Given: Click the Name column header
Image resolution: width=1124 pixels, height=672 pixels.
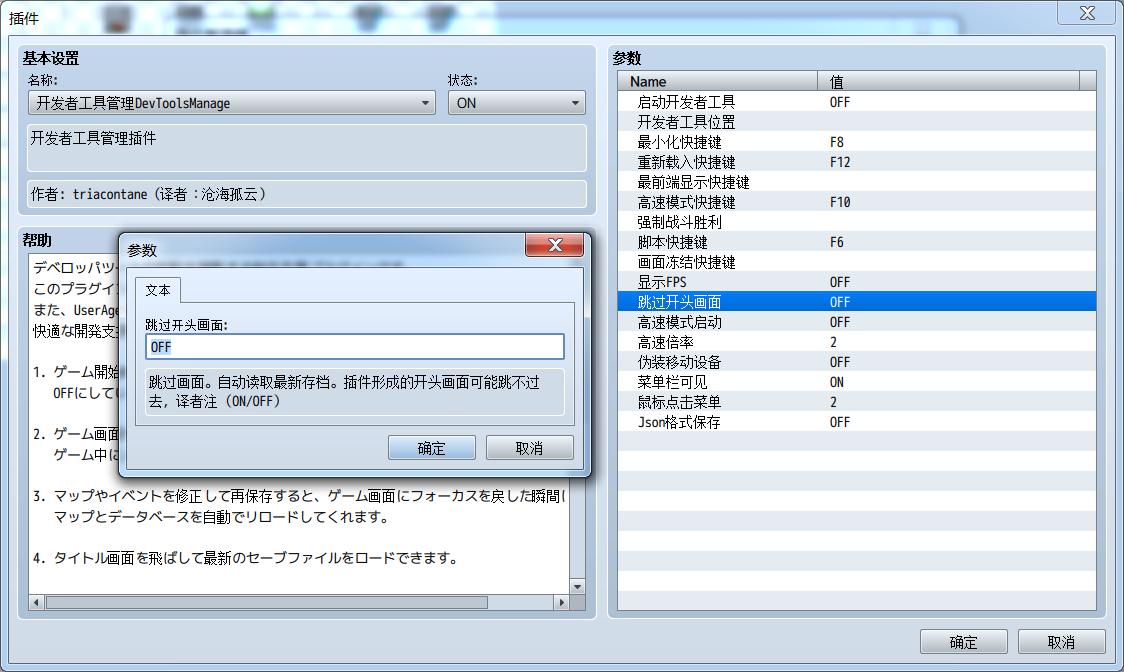Looking at the screenshot, I should click(718, 81).
